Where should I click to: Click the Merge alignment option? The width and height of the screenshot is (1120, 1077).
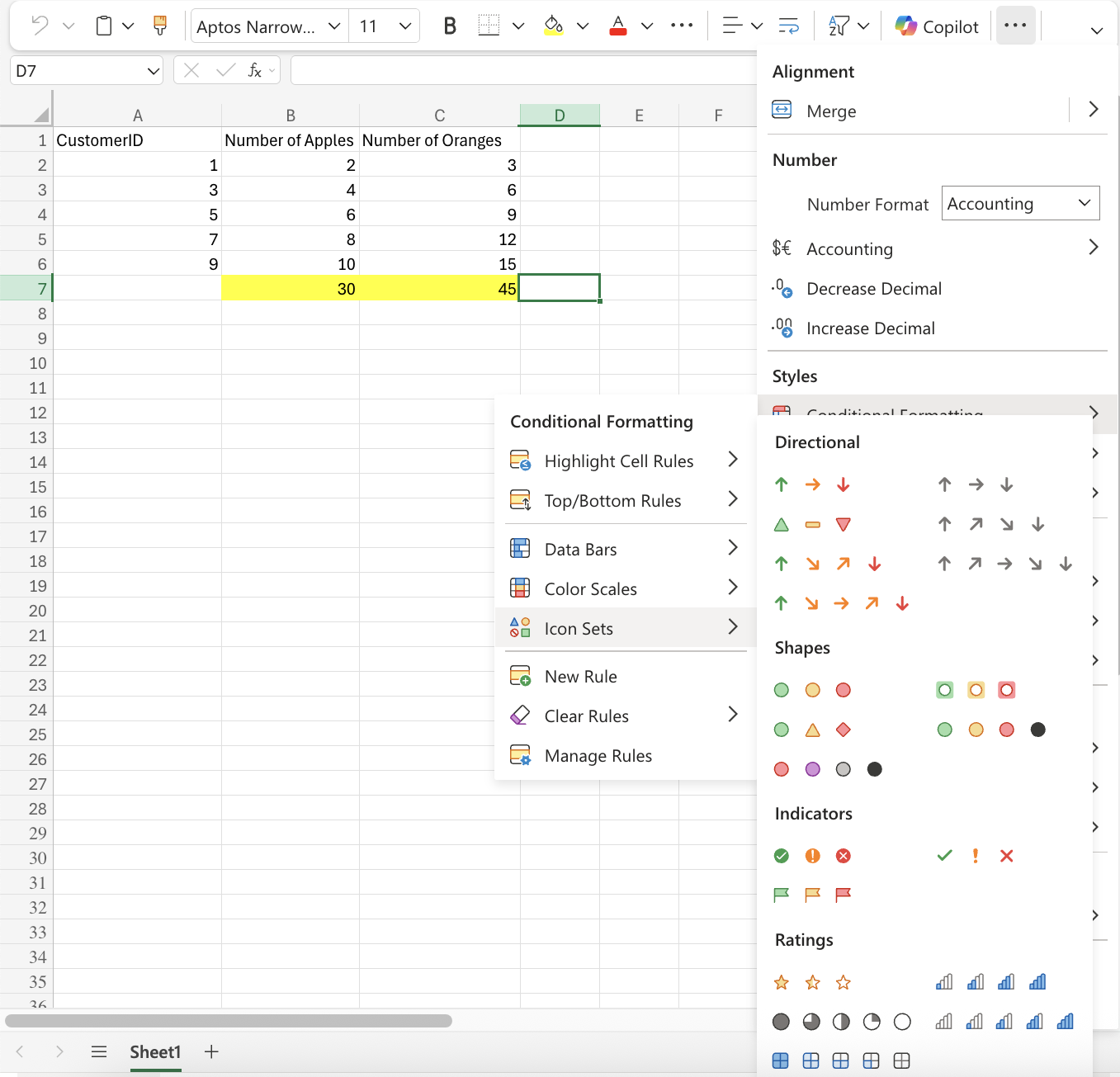coord(831,111)
